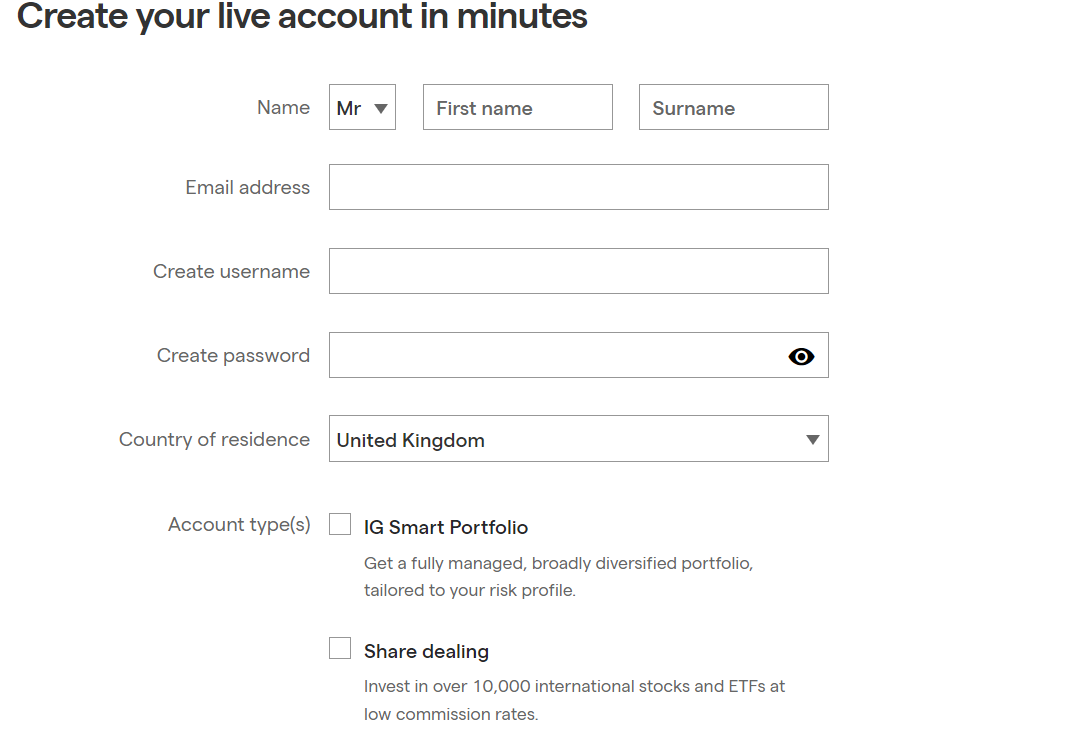This screenshot has height=740, width=1077.
Task: Click the Share dealing label text
Action: click(426, 651)
